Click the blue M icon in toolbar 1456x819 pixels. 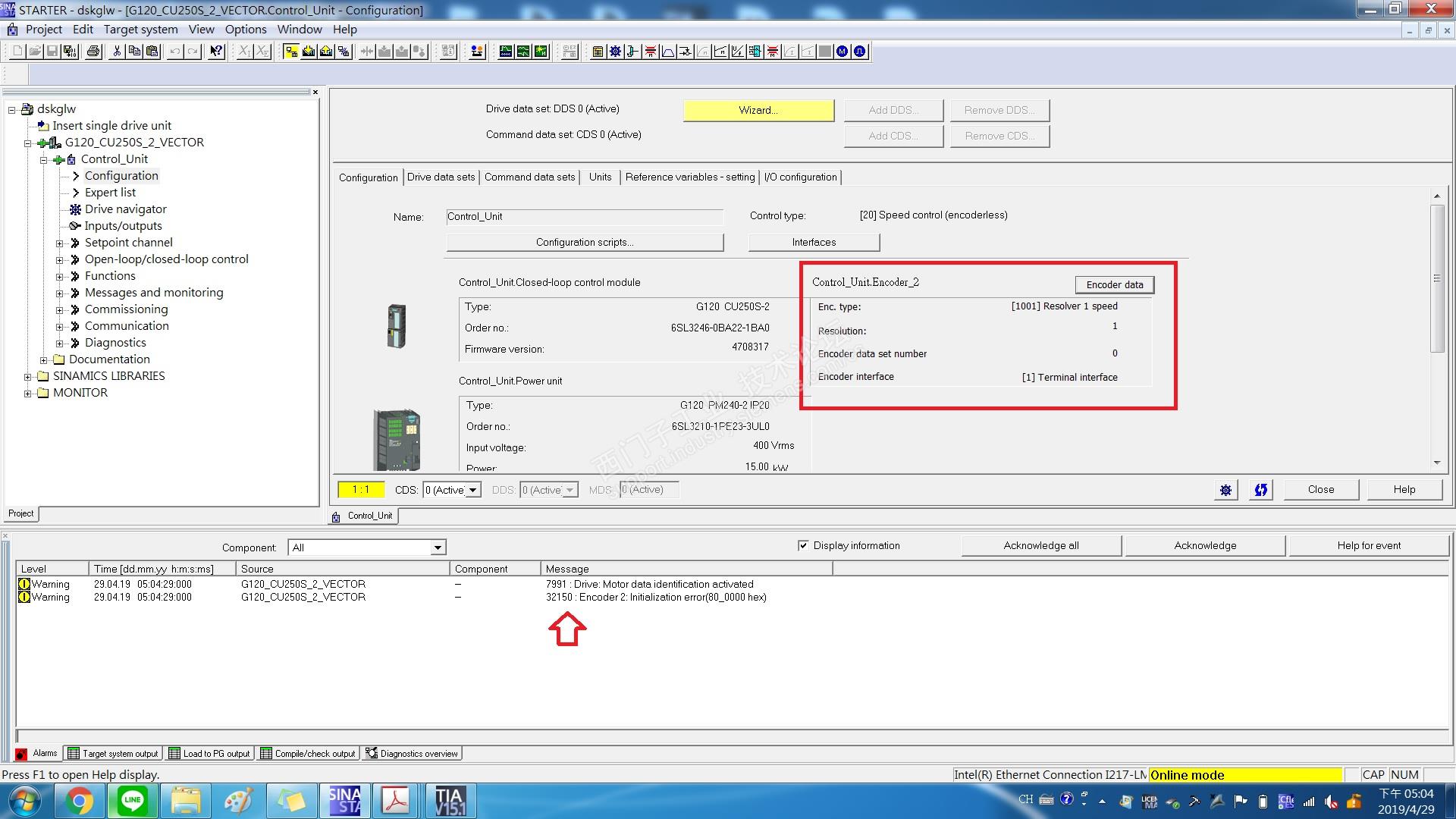tap(842, 52)
